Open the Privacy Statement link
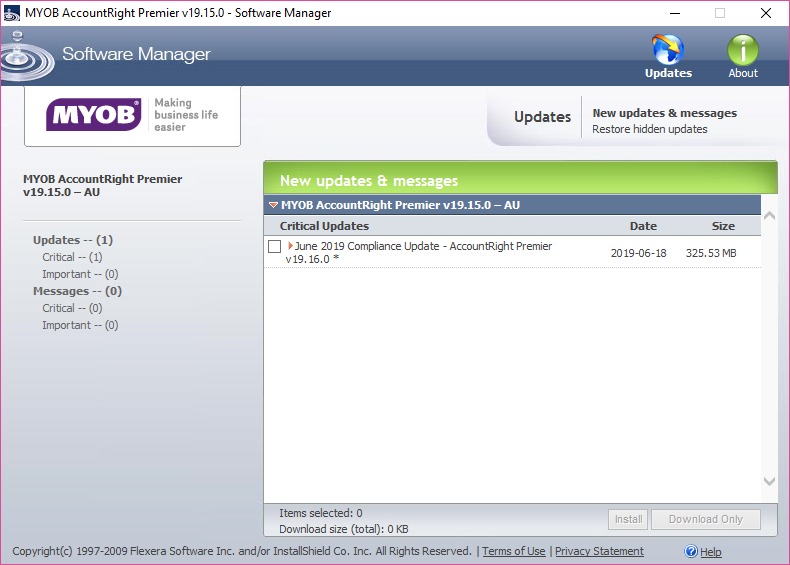Viewport: 790px width, 565px height. click(x=599, y=551)
